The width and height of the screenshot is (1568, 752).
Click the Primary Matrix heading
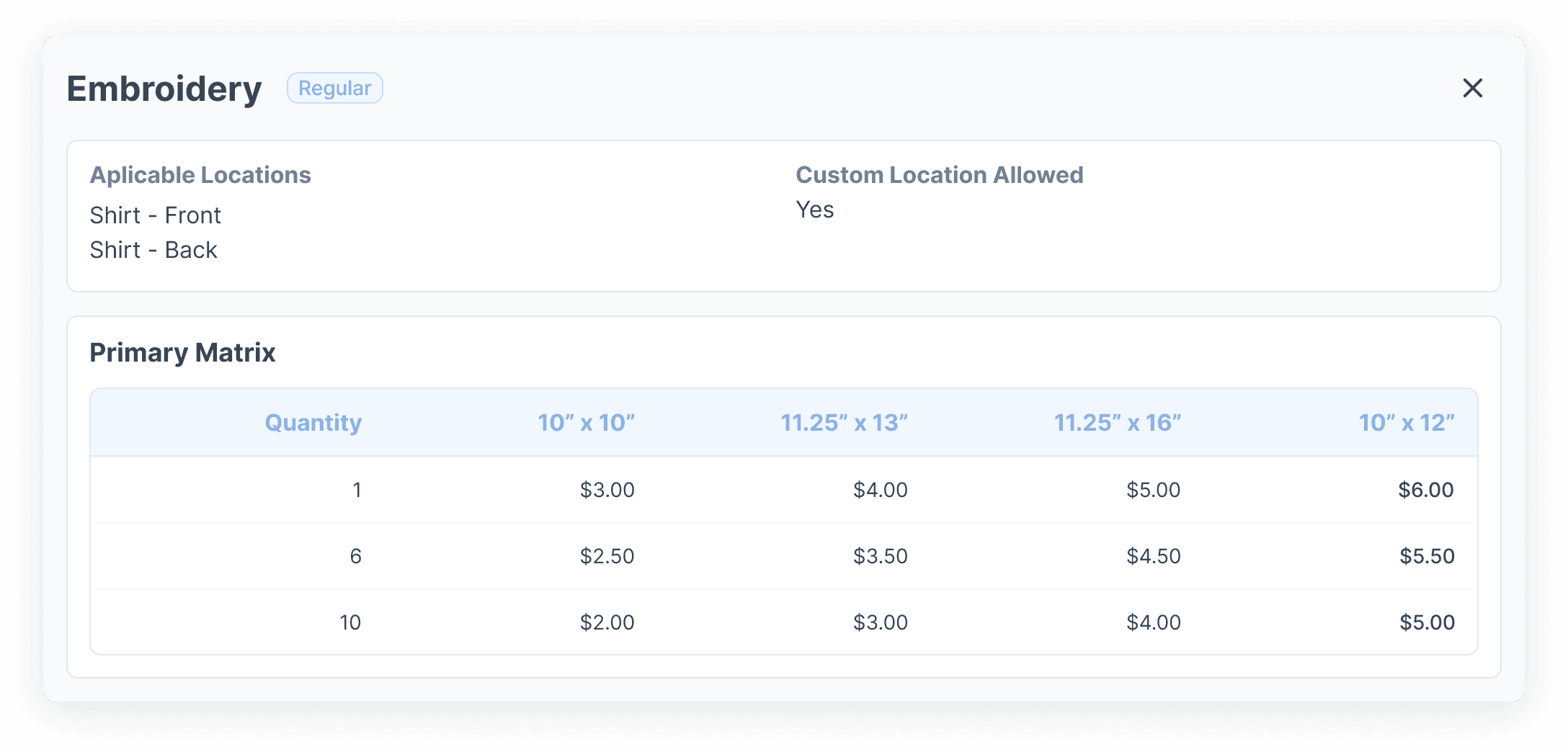(x=182, y=353)
